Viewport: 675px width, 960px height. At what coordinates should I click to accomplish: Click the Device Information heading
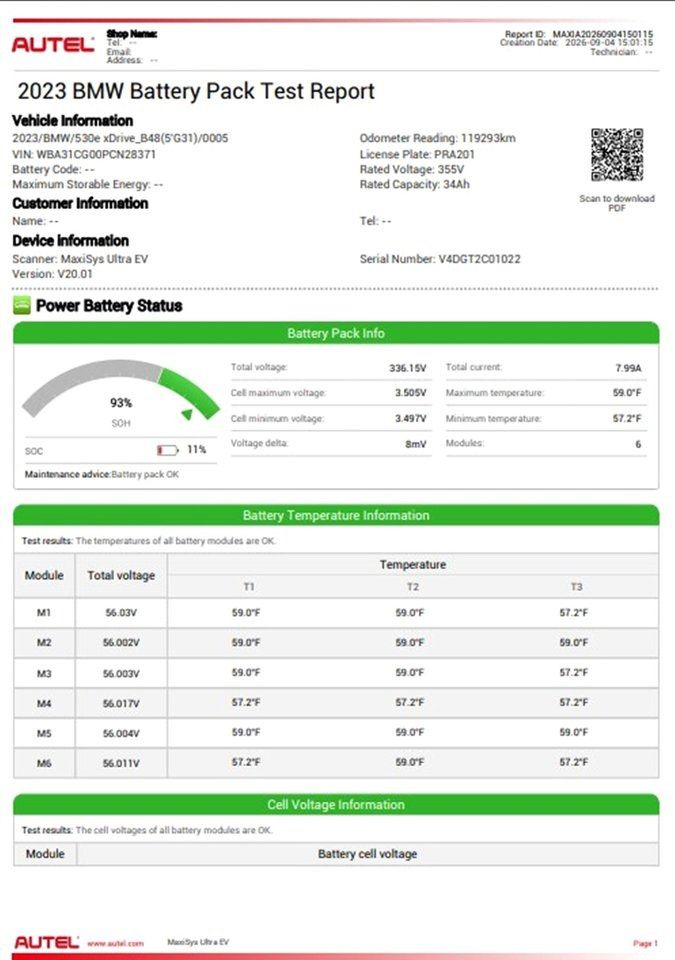tap(70, 241)
